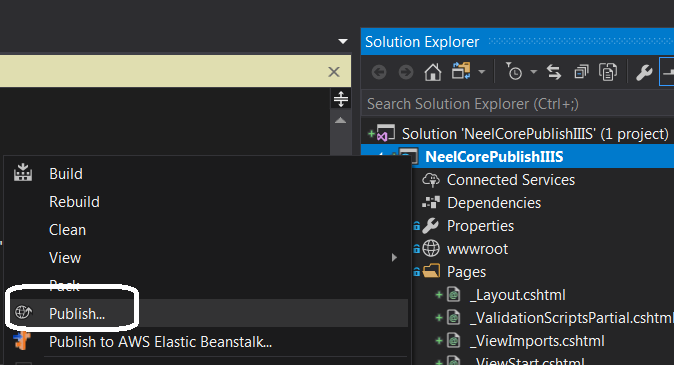Viewport: 674px width, 365px height.
Task: Open Properties wrench icon in toolbar
Action: 644,72
